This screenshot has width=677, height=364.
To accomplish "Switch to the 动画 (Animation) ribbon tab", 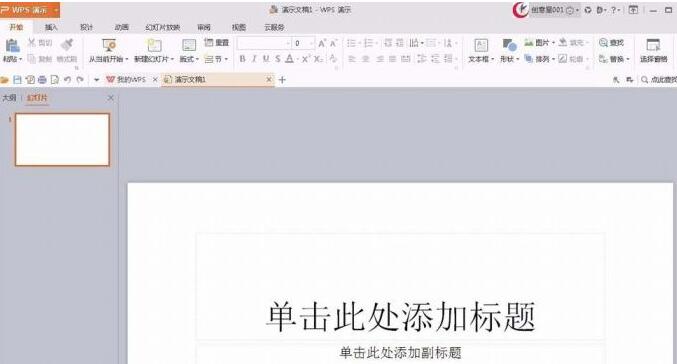I will coord(122,27).
